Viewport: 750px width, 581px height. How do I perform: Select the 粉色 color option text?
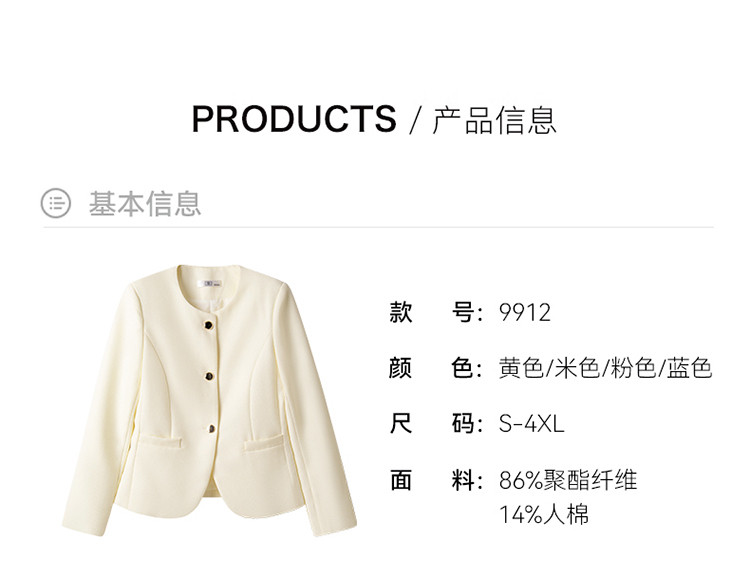click(x=633, y=368)
